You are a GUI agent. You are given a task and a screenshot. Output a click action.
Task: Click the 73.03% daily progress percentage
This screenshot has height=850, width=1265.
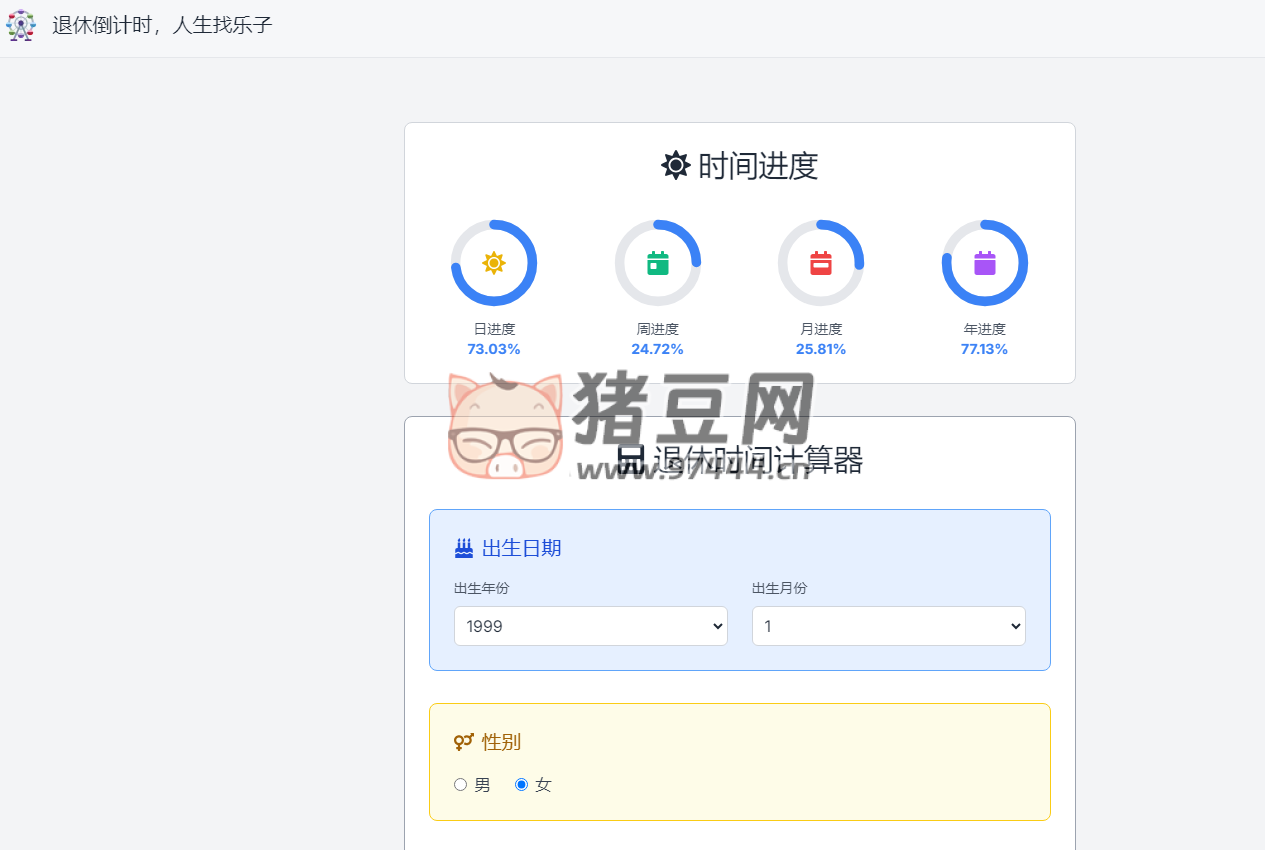[x=493, y=349]
